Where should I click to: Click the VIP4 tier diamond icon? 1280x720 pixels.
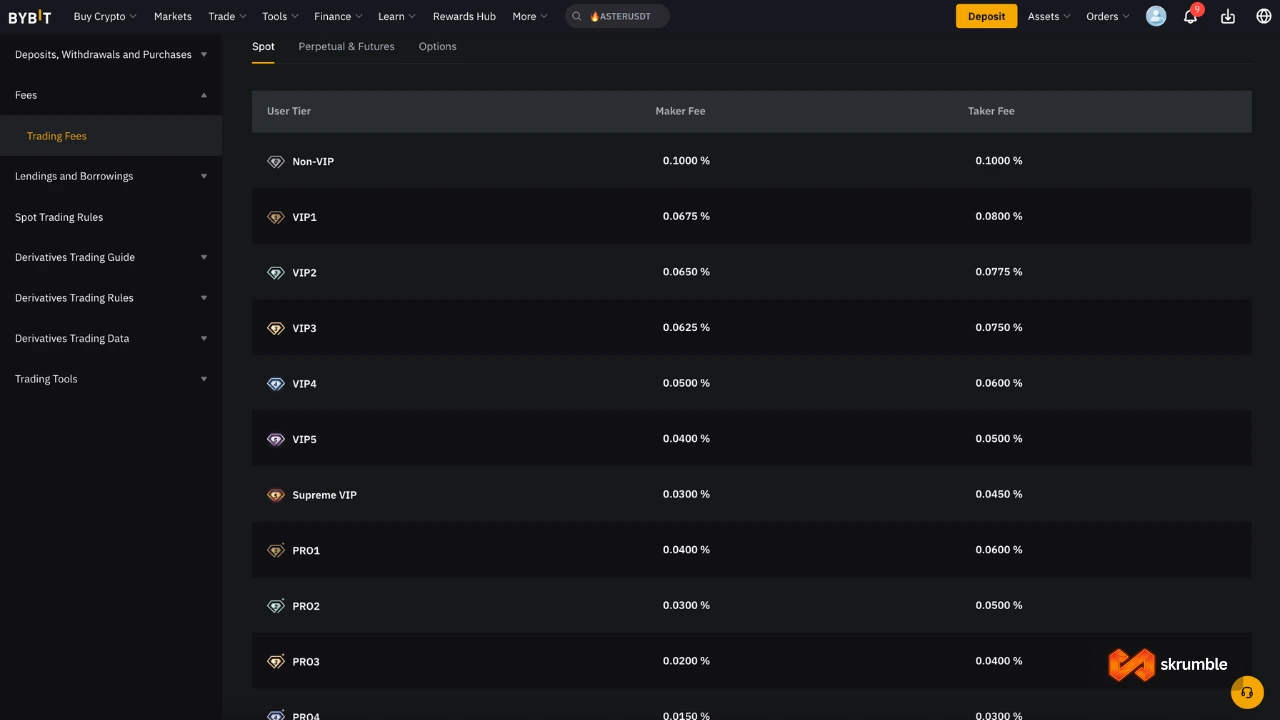click(276, 383)
